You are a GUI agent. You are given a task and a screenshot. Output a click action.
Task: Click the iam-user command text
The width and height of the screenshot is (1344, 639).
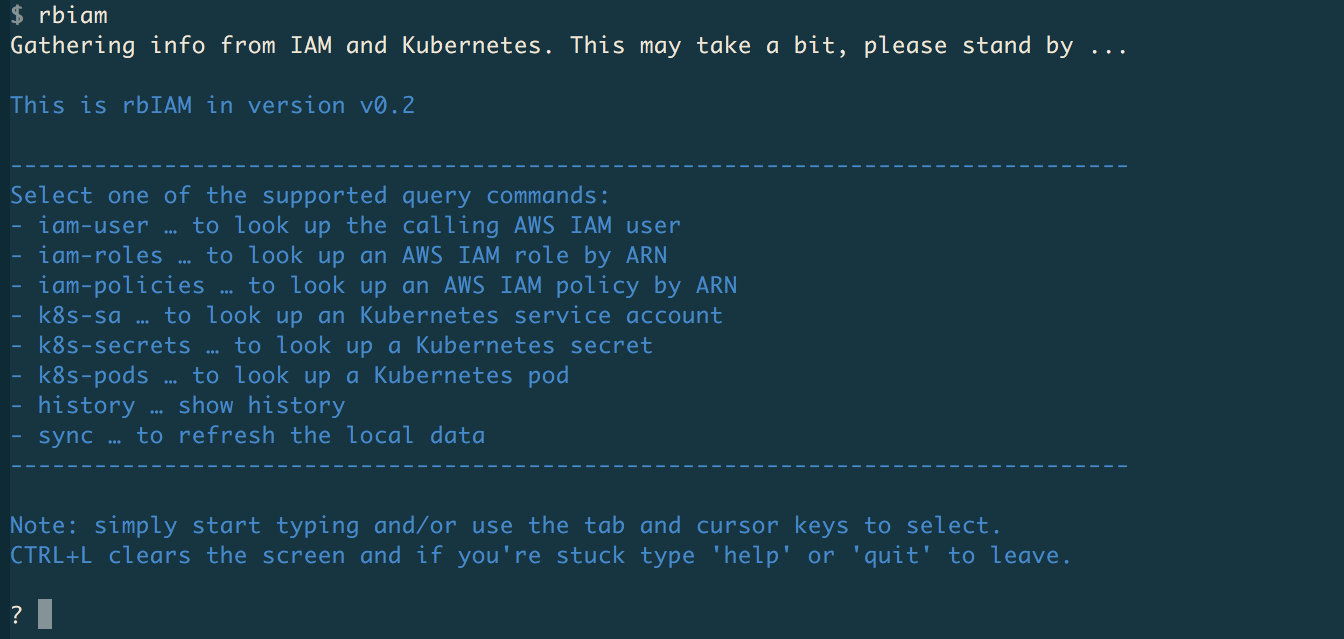pos(93,226)
